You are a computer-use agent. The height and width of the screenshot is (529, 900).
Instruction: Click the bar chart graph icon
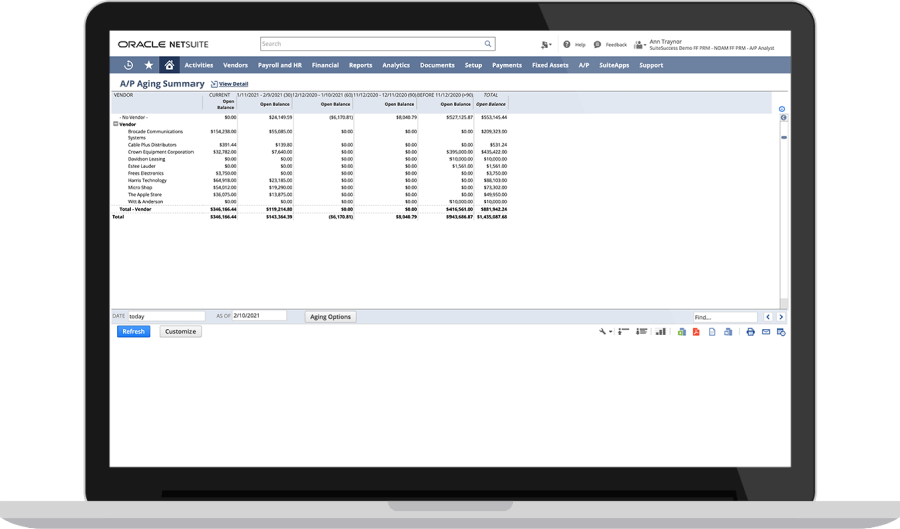pos(661,332)
